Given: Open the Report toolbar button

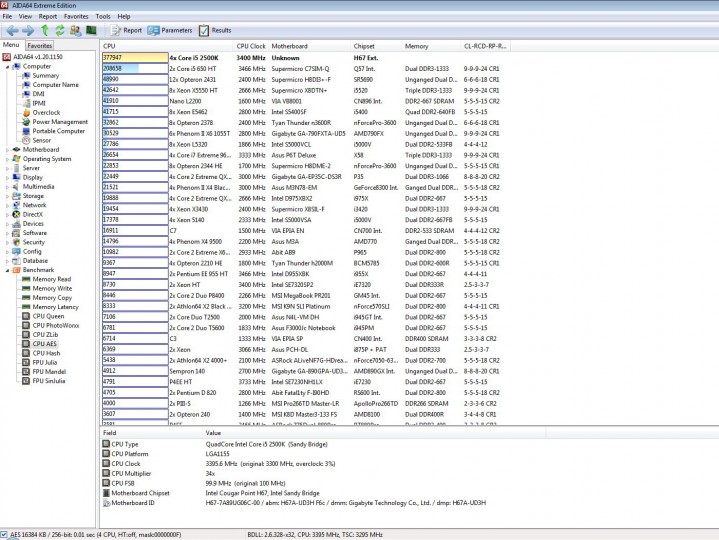Looking at the screenshot, I should [127, 31].
